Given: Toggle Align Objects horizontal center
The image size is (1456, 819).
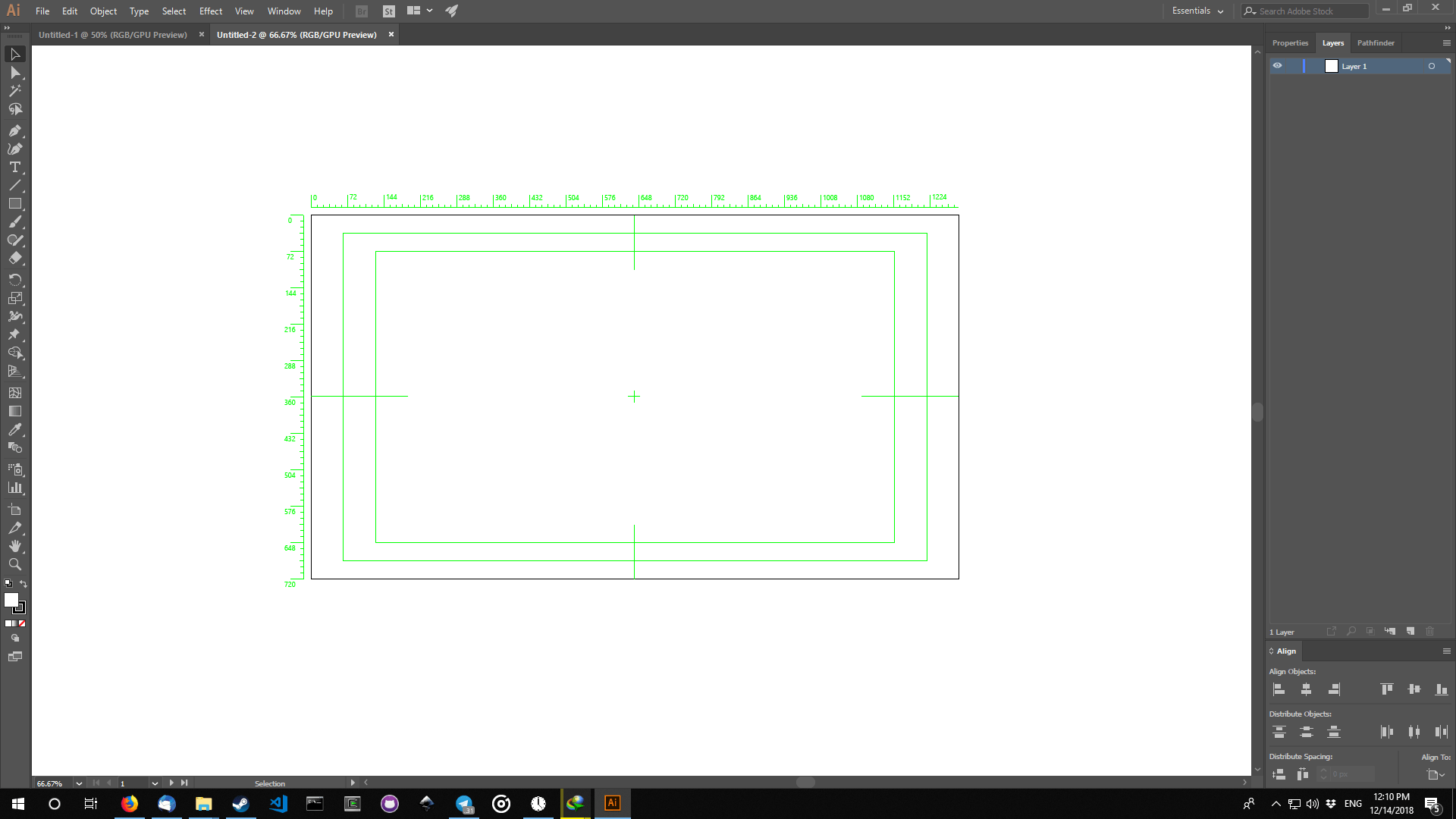Looking at the screenshot, I should (1307, 689).
